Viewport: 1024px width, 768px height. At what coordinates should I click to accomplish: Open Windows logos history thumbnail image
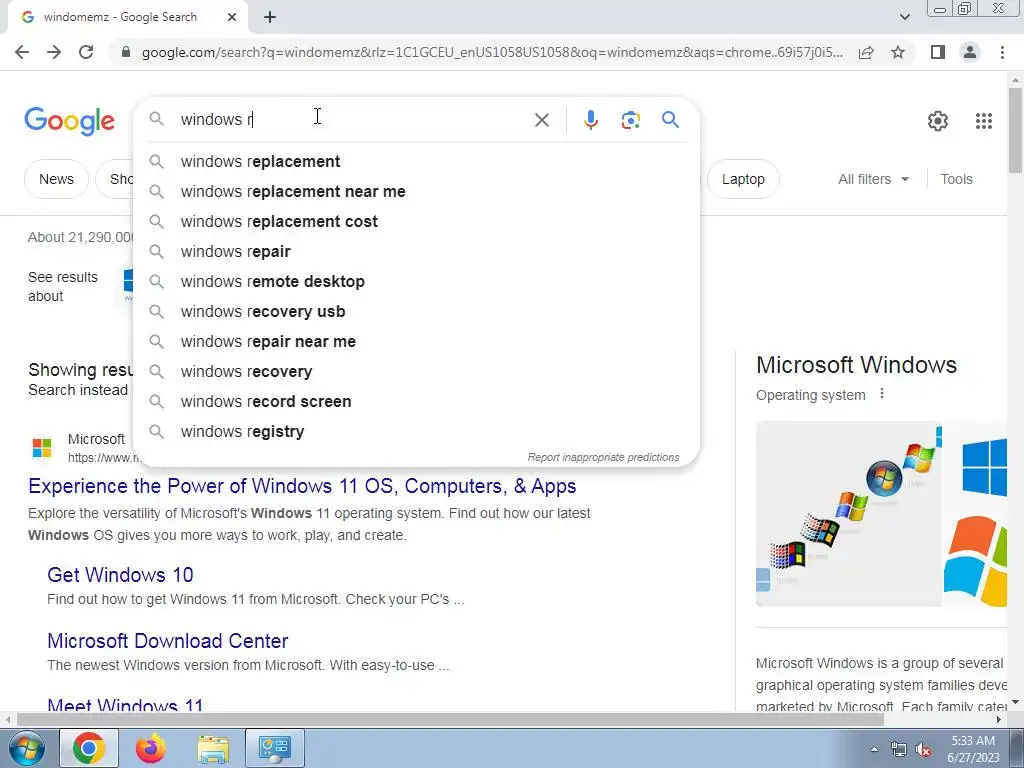(x=848, y=514)
